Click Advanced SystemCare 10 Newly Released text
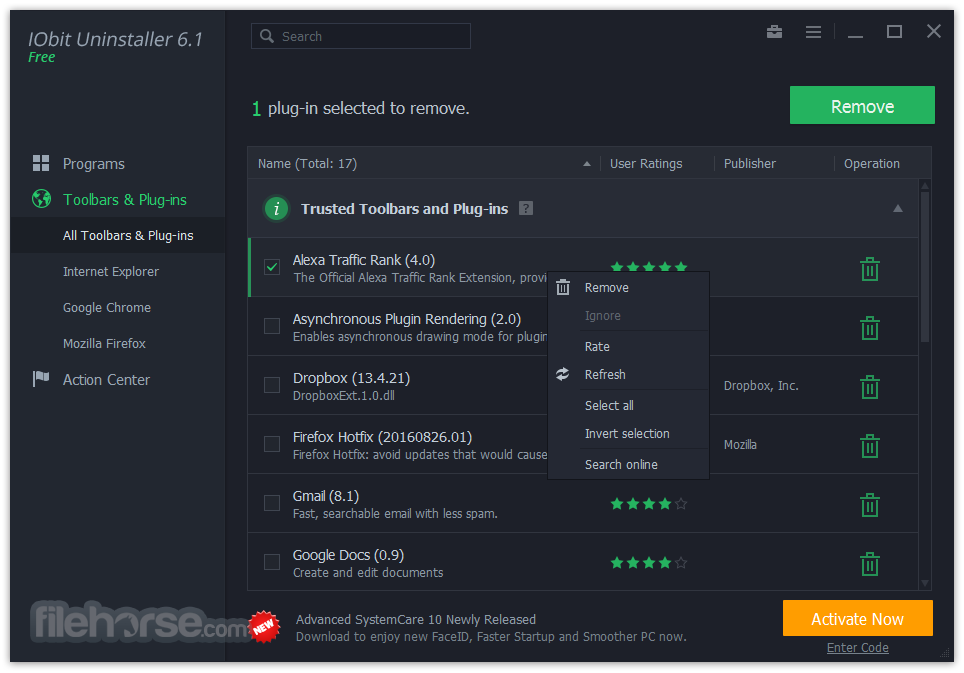The height and width of the screenshot is (673, 964). tap(416, 620)
